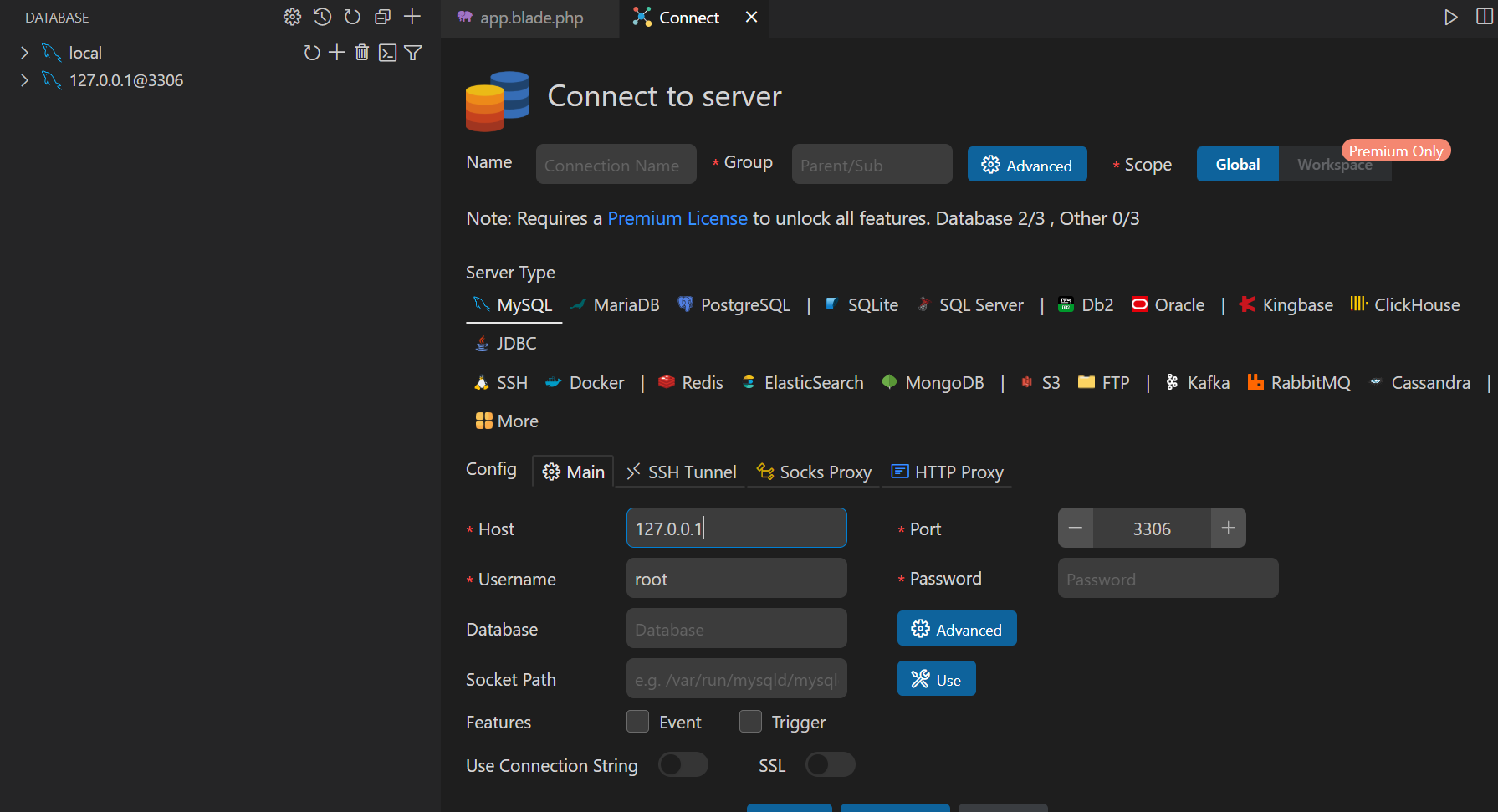
Task: Enable the Trigger feature checkbox
Action: [x=750, y=722]
